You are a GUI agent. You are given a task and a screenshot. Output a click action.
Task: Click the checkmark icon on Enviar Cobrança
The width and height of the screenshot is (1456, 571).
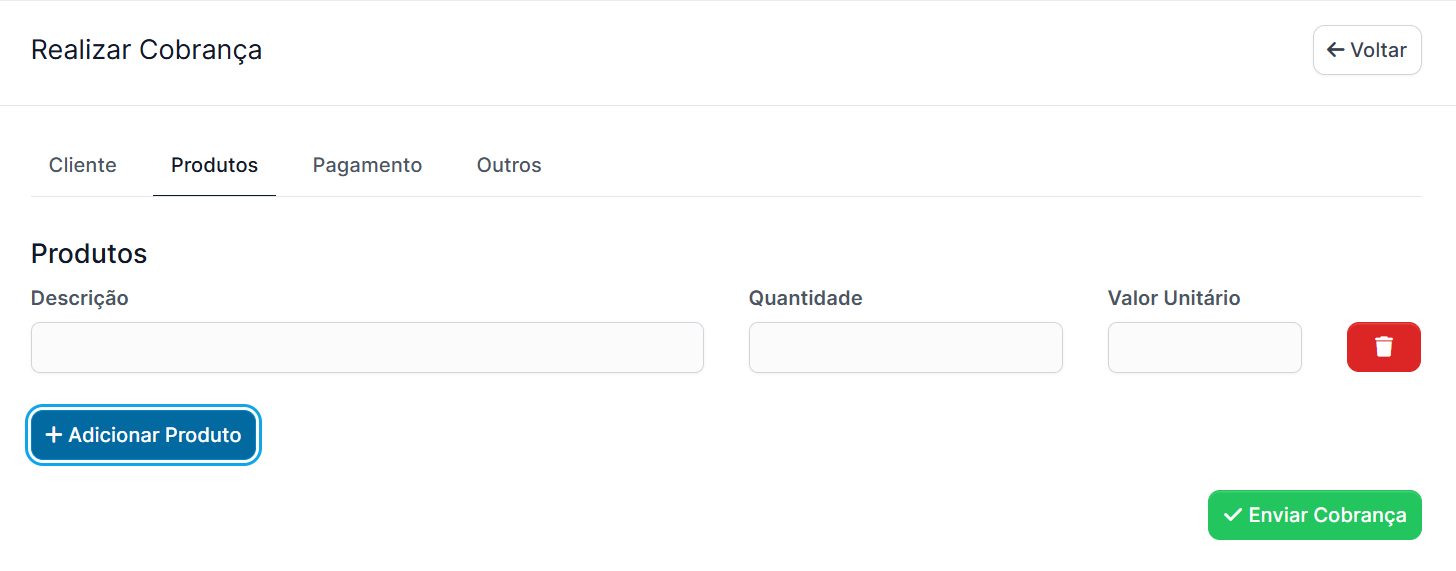point(1233,515)
